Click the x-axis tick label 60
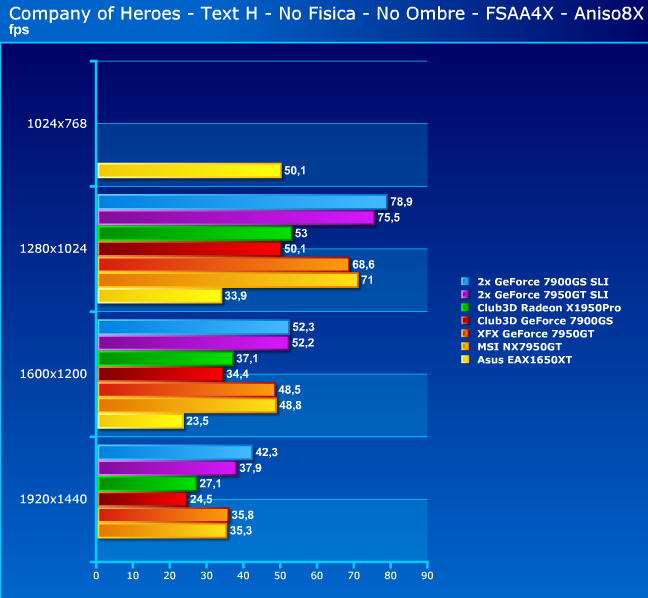 click(317, 576)
